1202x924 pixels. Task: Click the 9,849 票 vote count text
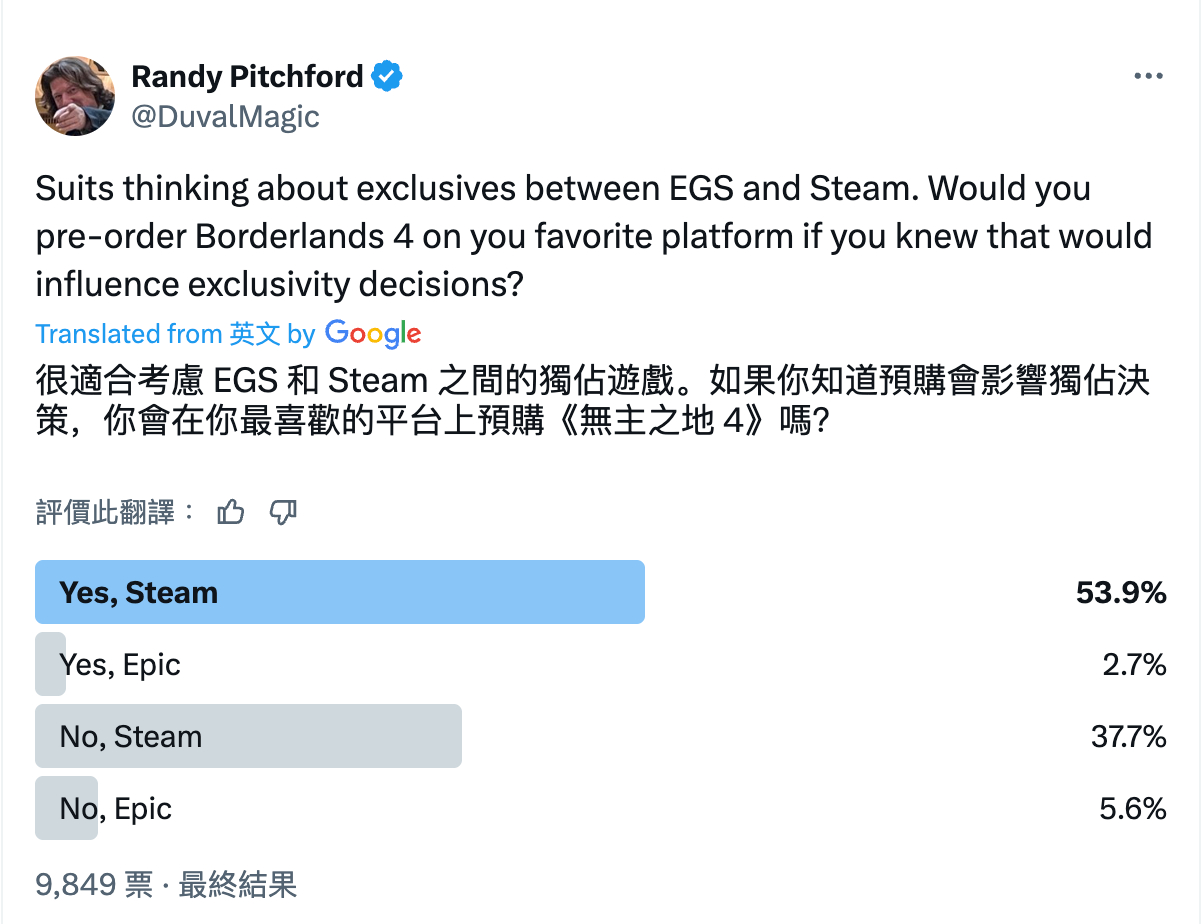click(x=94, y=884)
